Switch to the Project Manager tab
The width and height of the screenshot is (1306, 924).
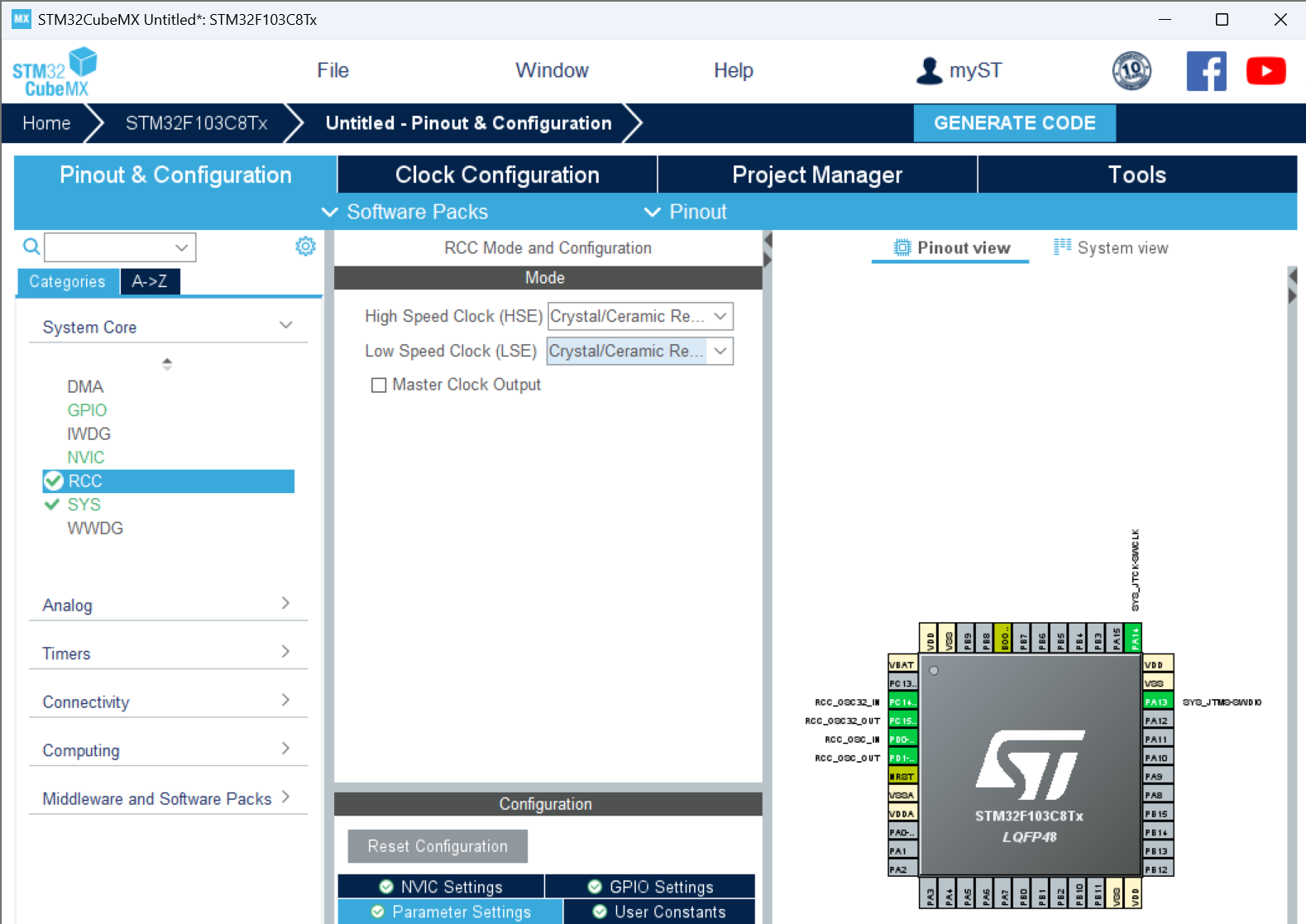tap(817, 175)
